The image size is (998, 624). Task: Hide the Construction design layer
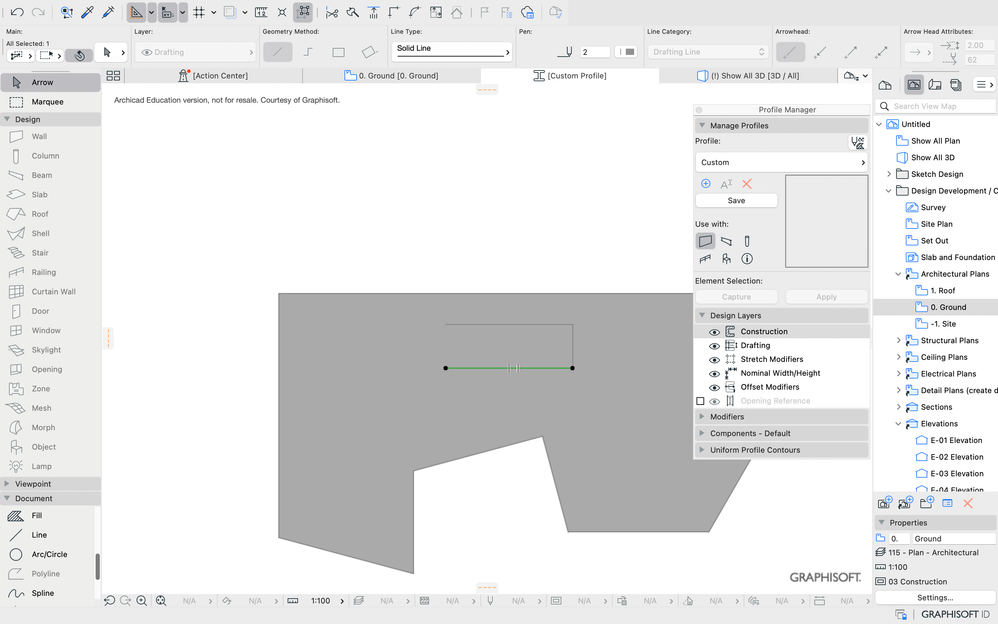click(714, 332)
